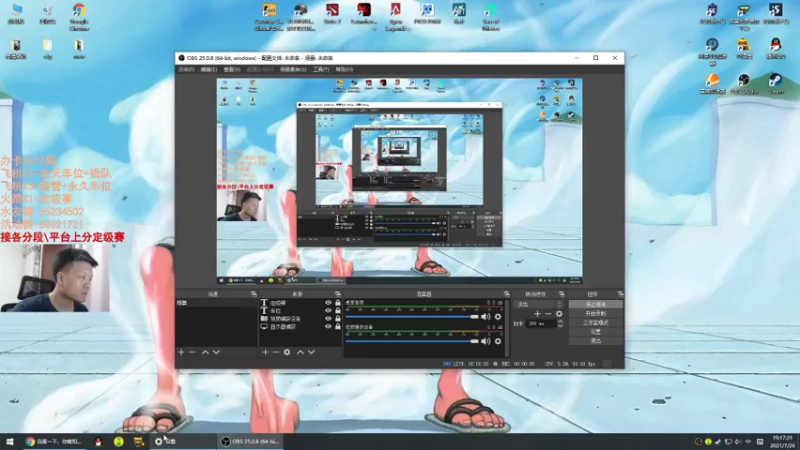Image resolution: width=800 pixels, height=450 pixels.
Task: Click the transition duration field (300 ms)
Action: (x=541, y=323)
